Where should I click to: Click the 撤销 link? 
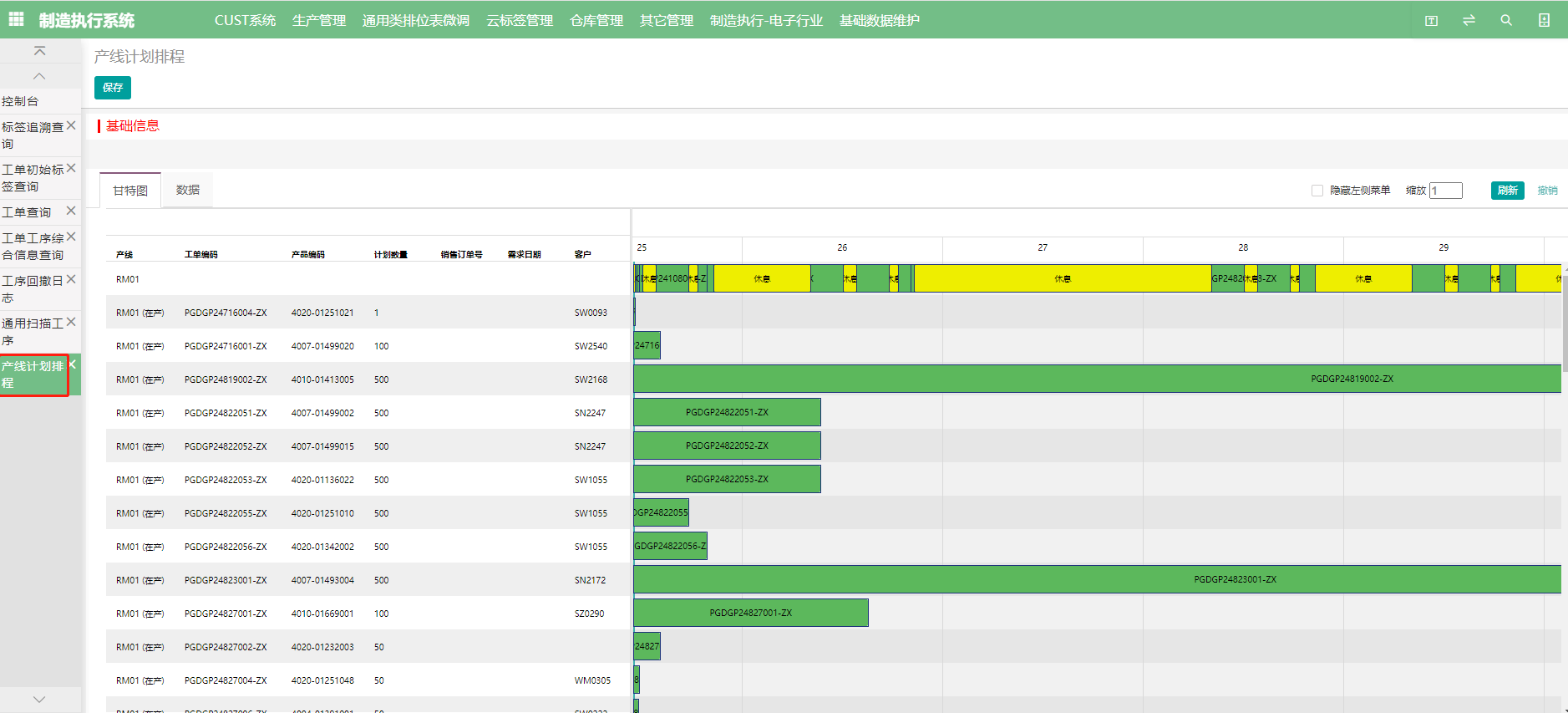(1547, 191)
